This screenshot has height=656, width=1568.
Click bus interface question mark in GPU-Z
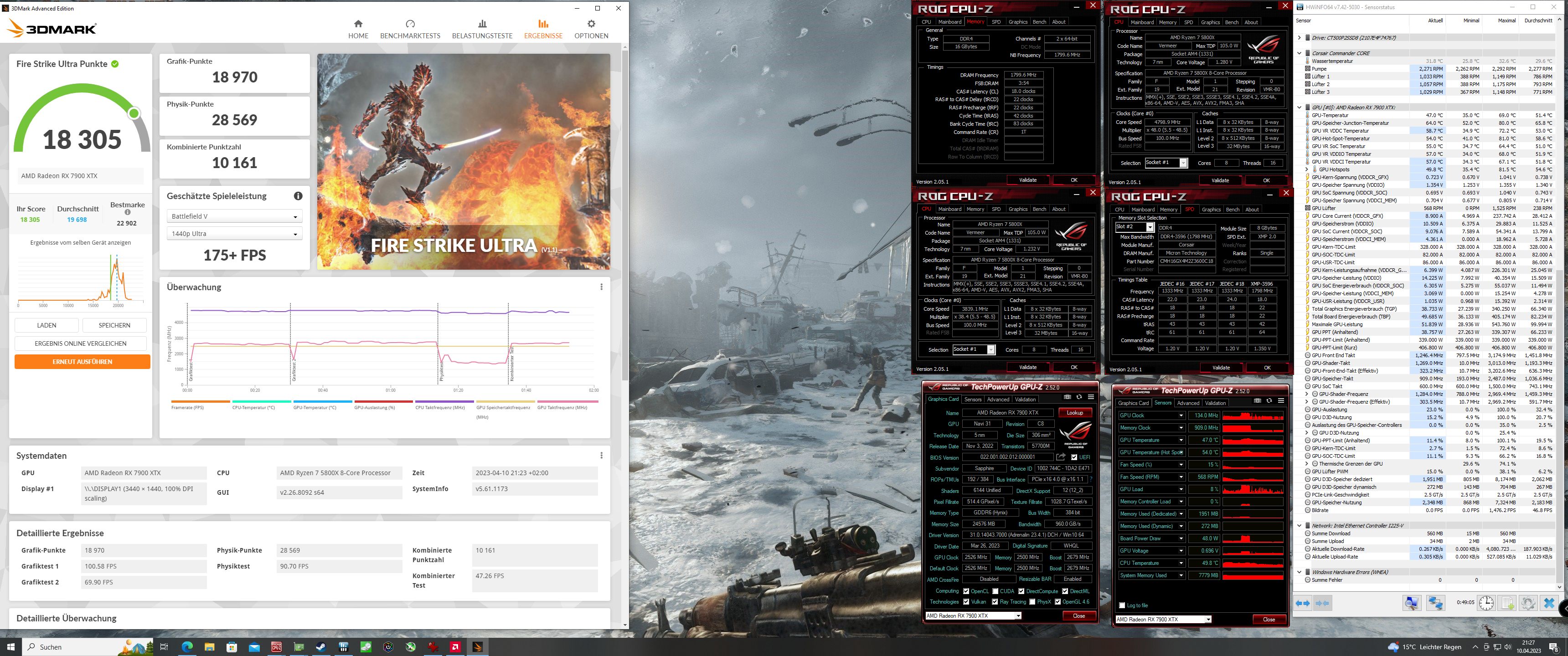point(1091,479)
